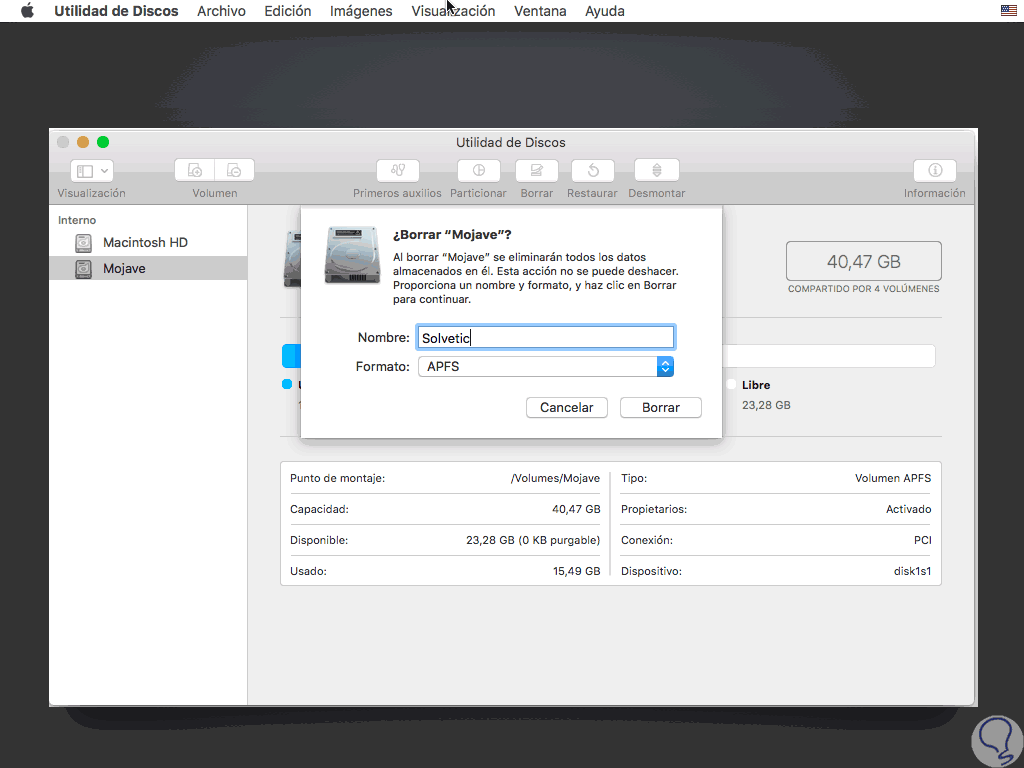Open the Apple menu

click(27, 10)
